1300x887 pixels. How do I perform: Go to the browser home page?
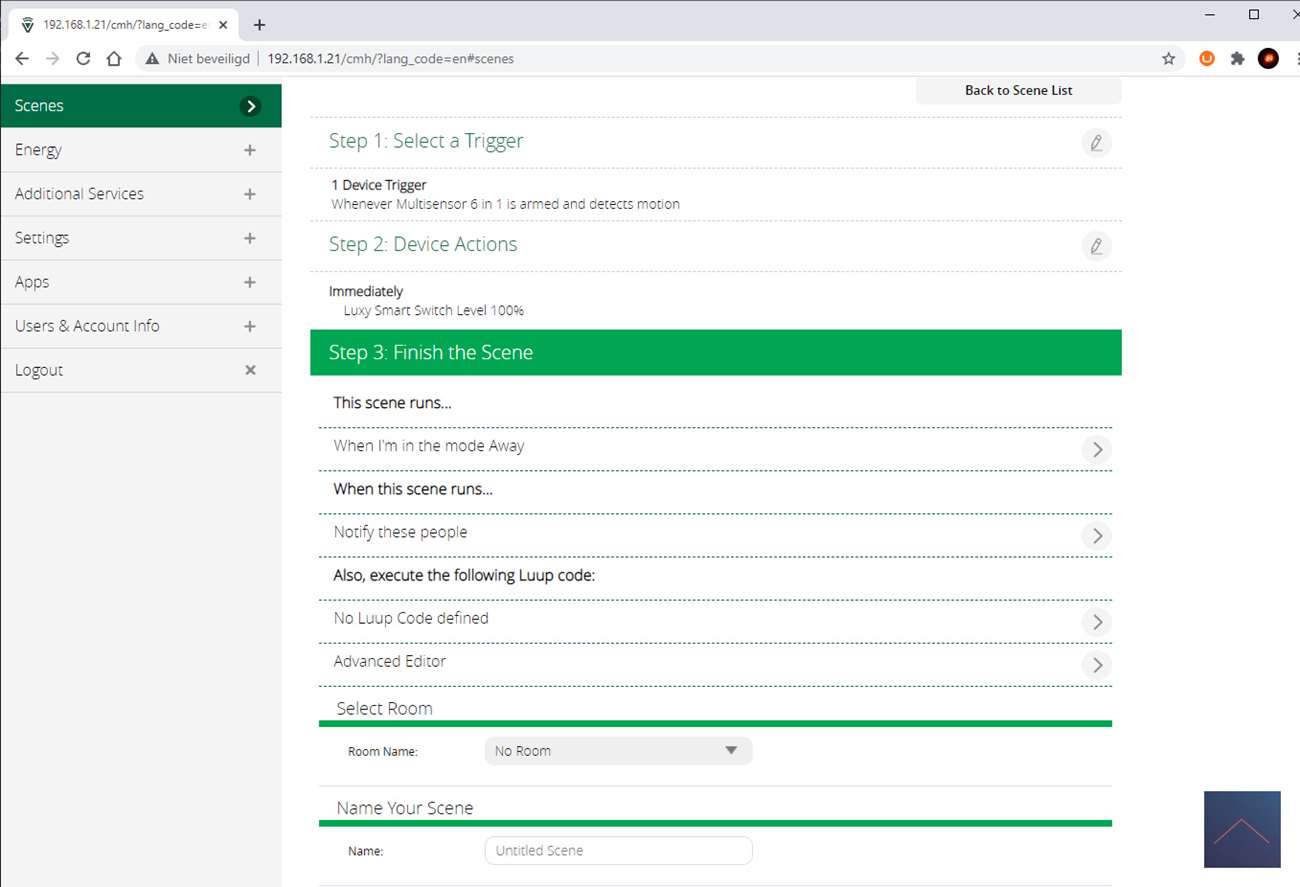click(x=114, y=59)
